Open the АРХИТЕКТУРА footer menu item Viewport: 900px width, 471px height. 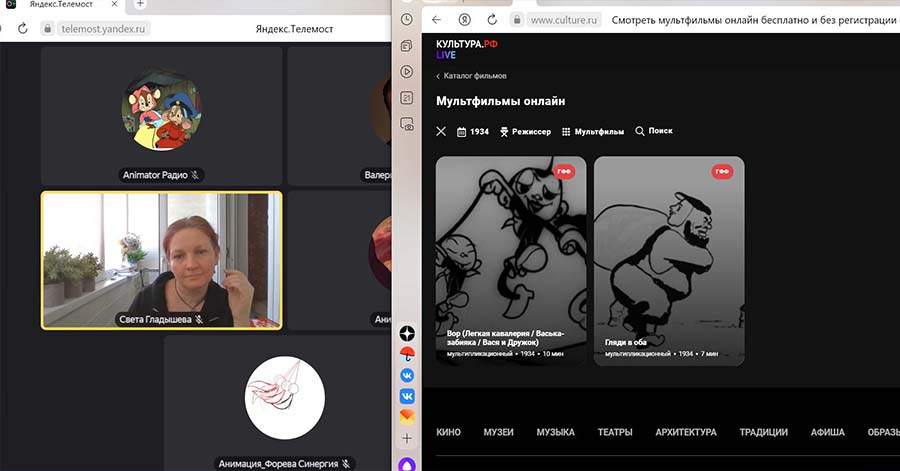coord(686,432)
